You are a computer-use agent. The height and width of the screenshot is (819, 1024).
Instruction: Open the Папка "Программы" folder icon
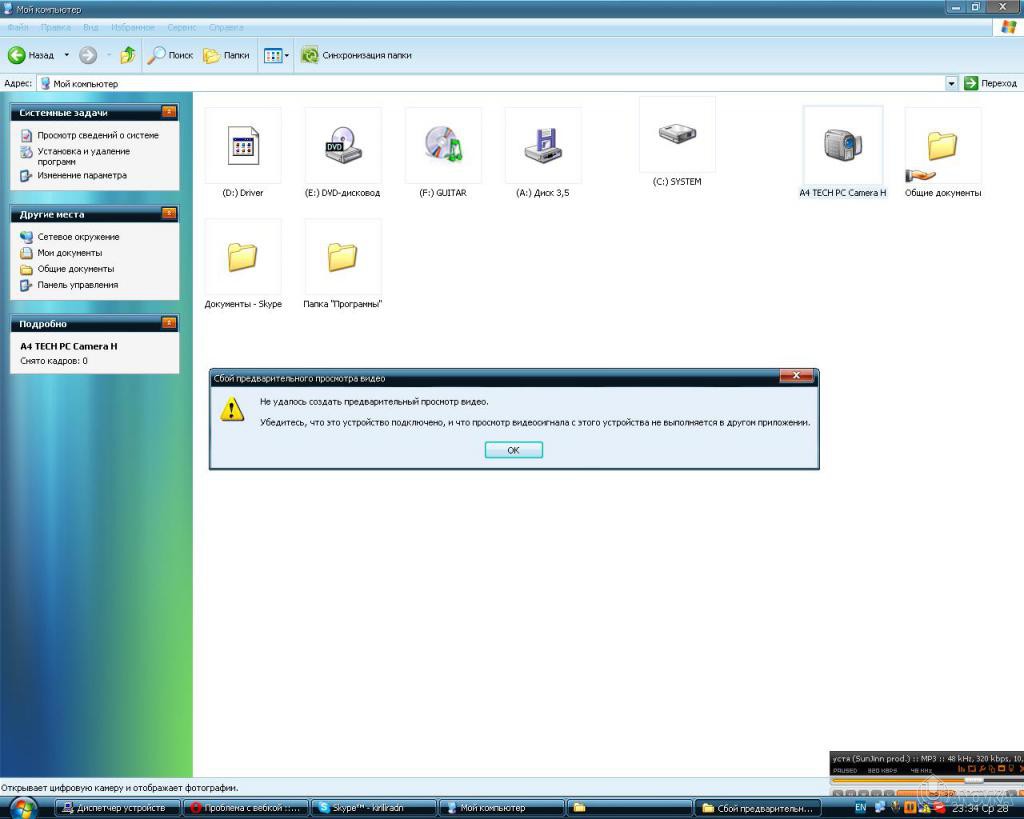click(x=343, y=257)
